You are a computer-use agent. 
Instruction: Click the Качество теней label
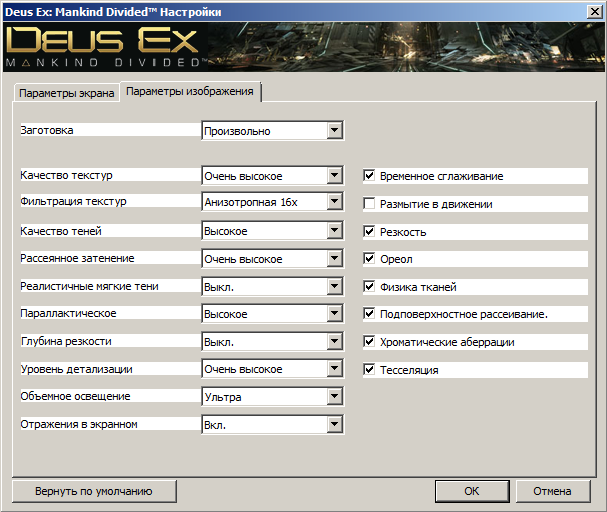(x=61, y=231)
